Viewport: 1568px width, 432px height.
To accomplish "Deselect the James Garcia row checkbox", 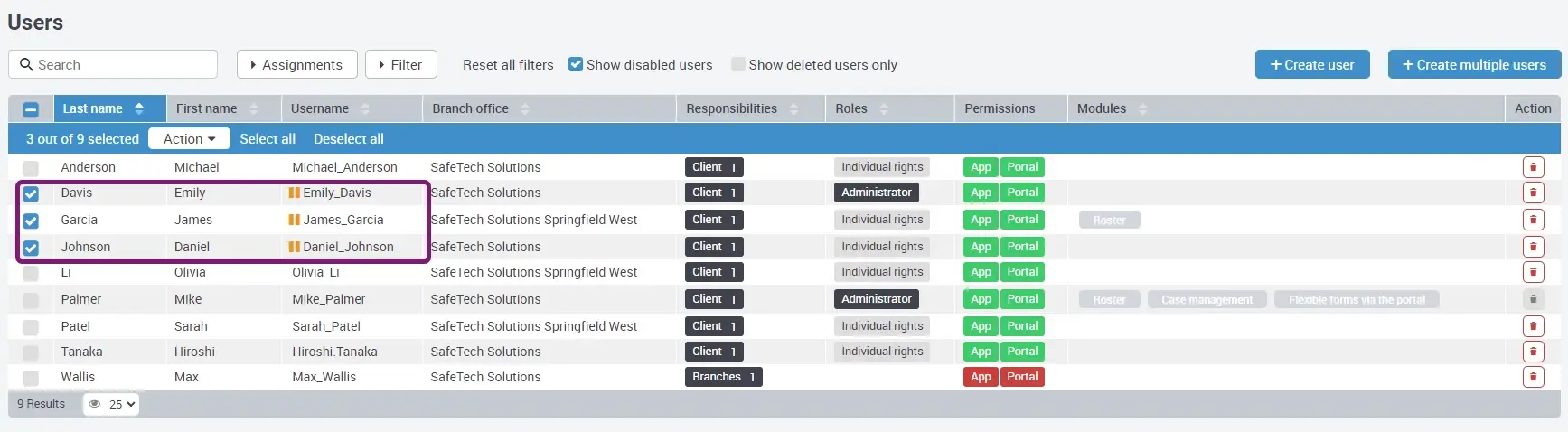I will (31, 221).
